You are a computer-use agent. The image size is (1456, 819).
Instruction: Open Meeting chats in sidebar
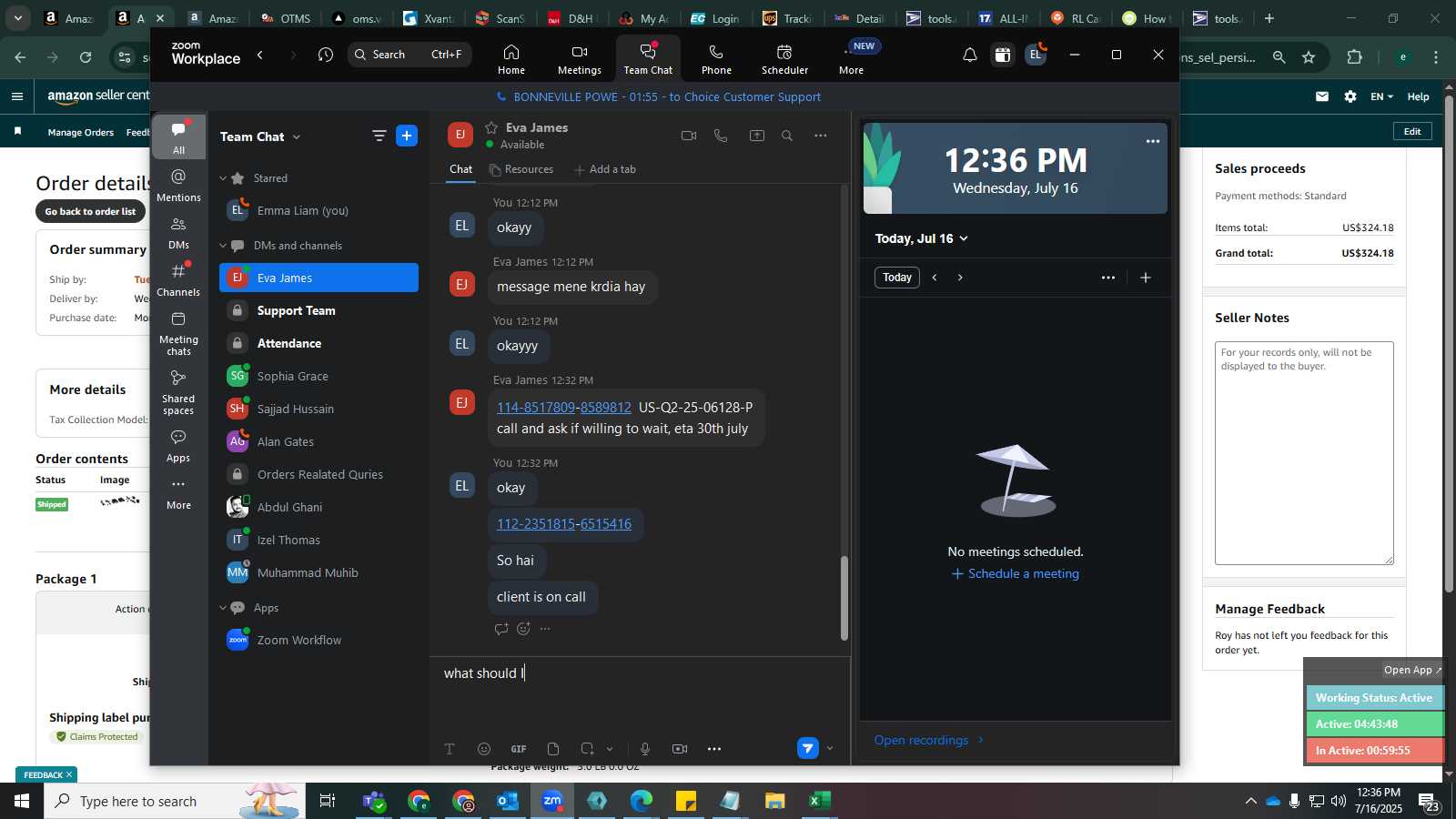(x=178, y=333)
